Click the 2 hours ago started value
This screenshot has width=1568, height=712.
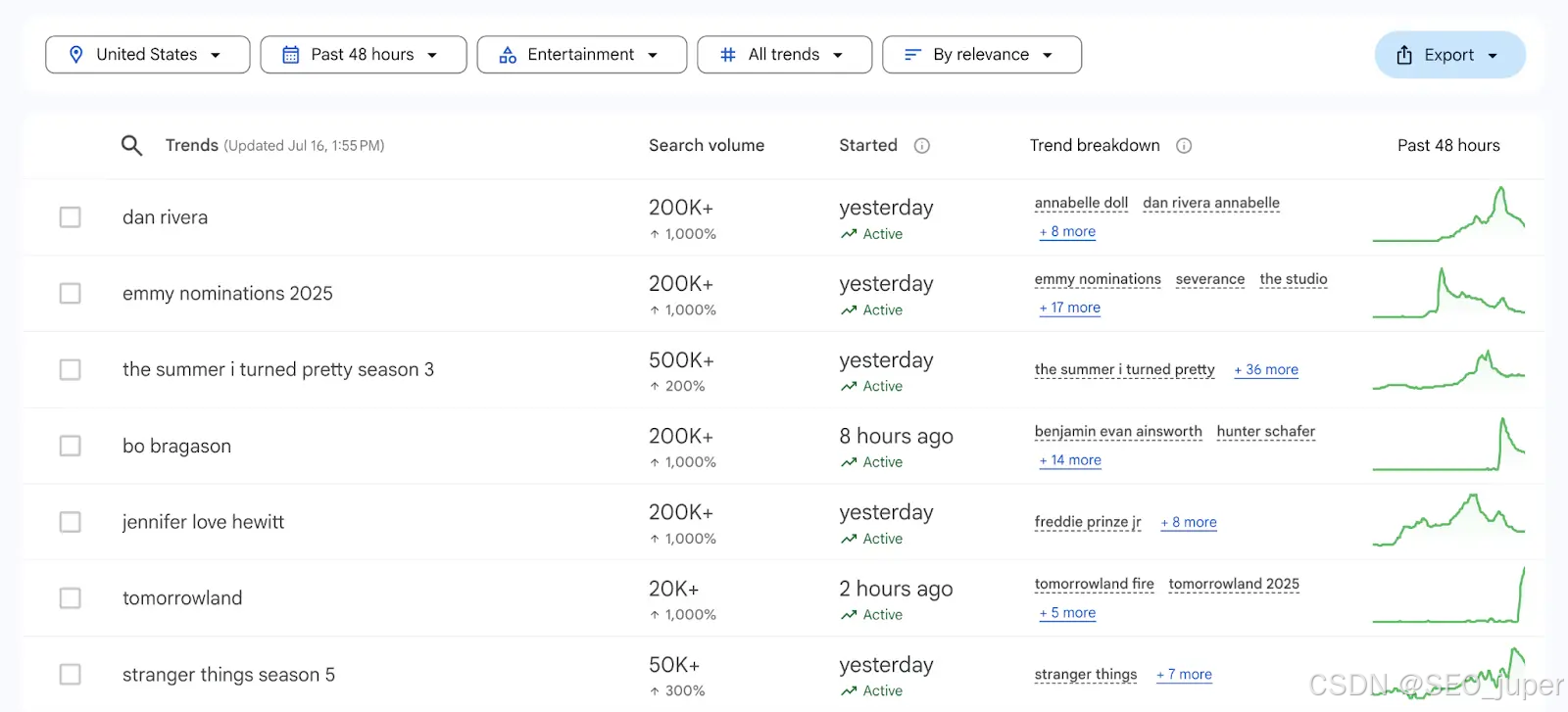click(x=896, y=590)
